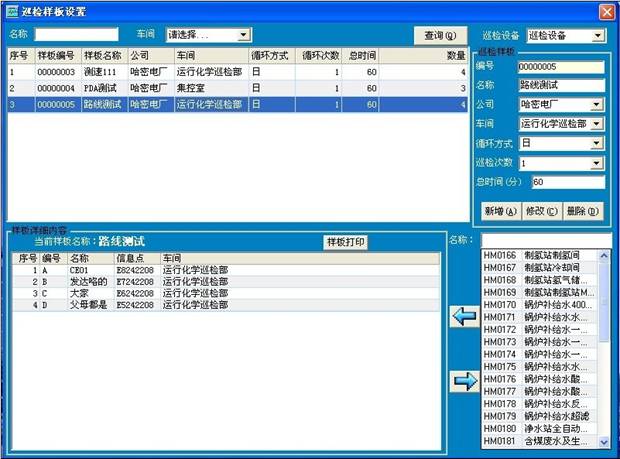Open the 车间 filter dropdown at top
Viewport: 620px width, 459px height.
(x=244, y=35)
